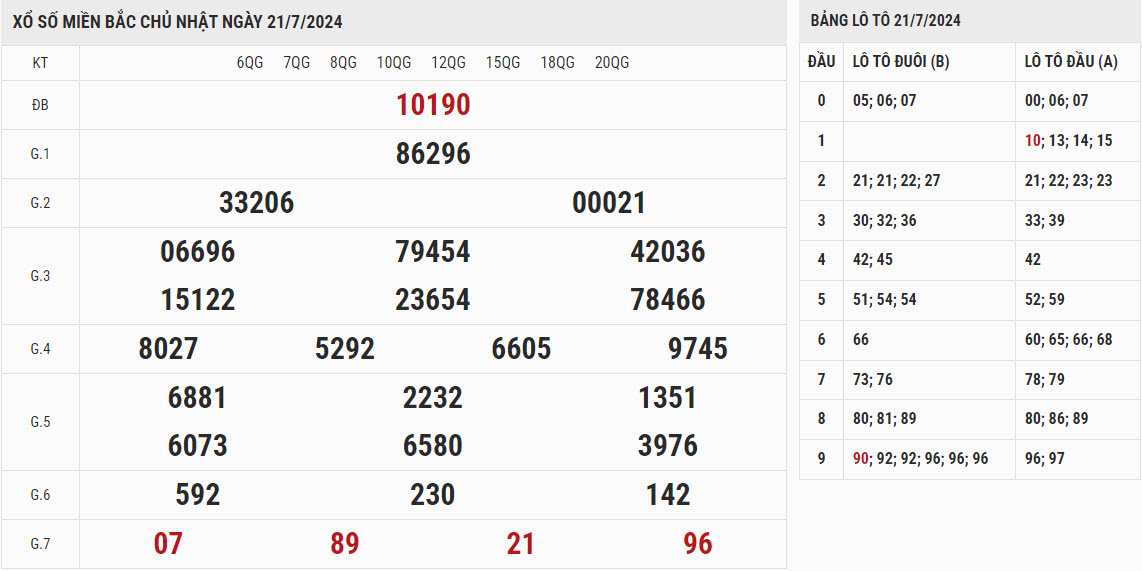This screenshot has width=1142, height=571.
Task: Select the G.5 result 3976
Action: pyautogui.click(x=668, y=446)
